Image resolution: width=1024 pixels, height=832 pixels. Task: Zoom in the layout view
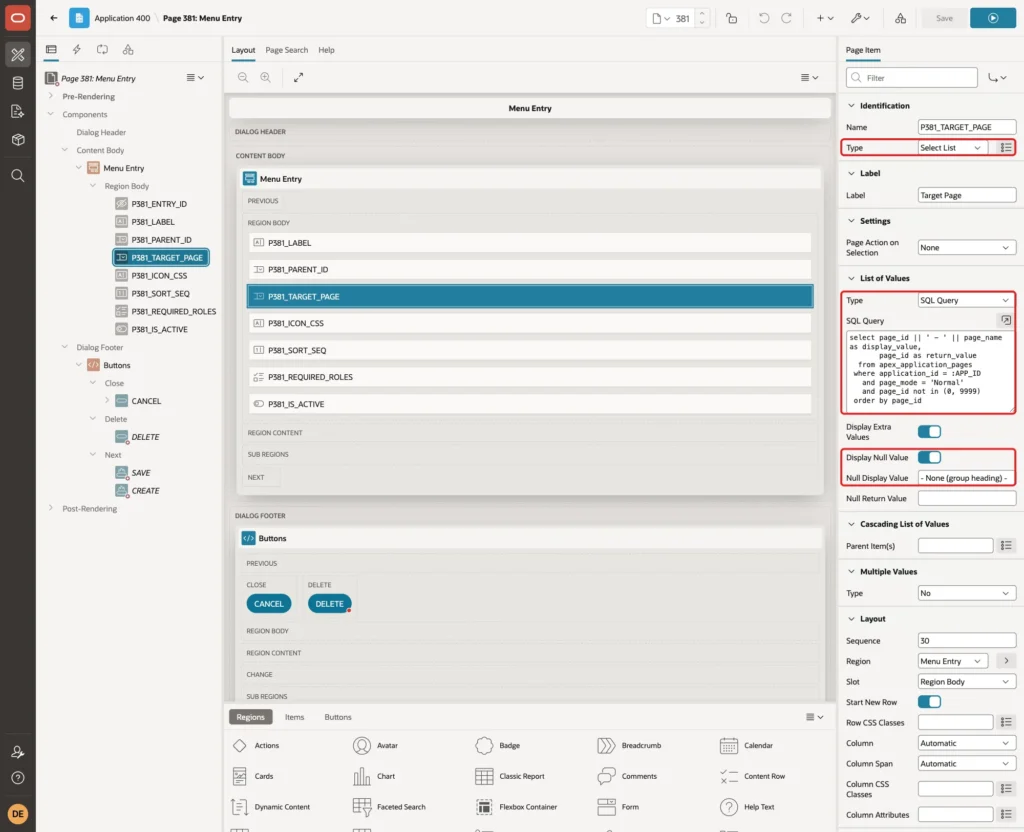266,77
